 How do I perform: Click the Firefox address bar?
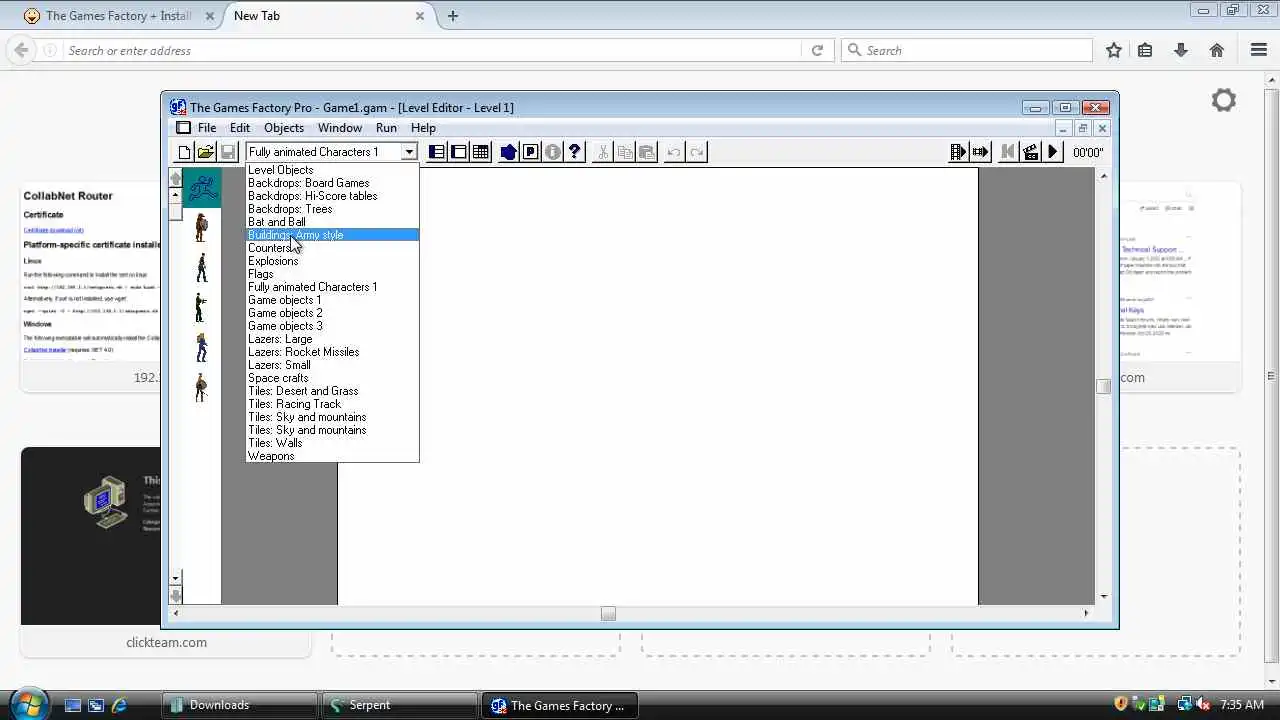(432, 50)
